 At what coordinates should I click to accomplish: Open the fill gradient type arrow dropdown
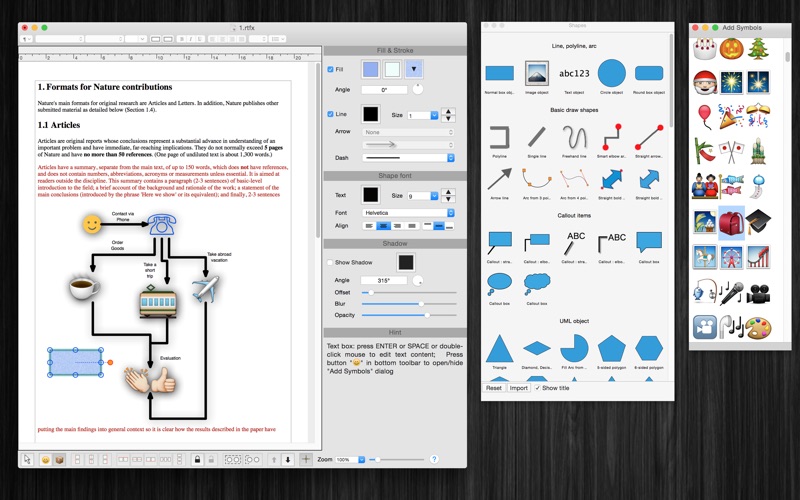click(414, 69)
